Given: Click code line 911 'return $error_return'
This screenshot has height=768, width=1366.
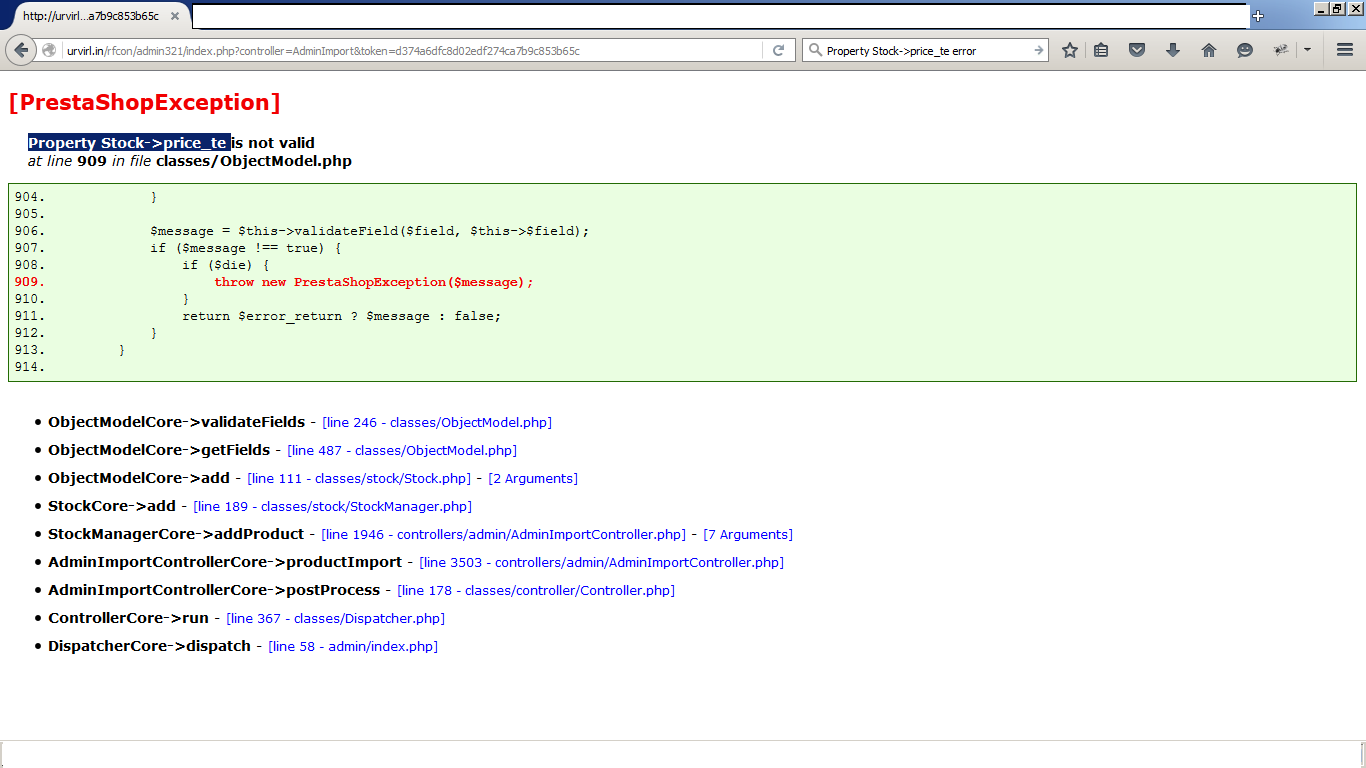Looking at the screenshot, I should coord(341,316).
